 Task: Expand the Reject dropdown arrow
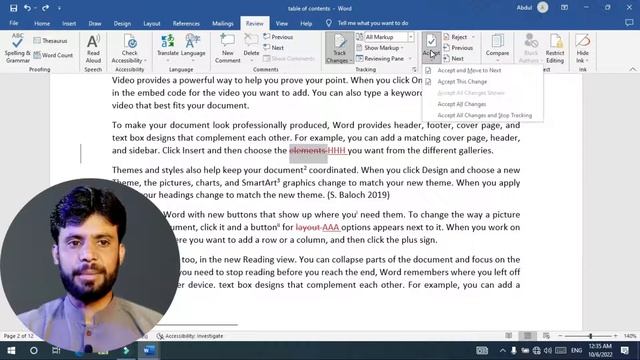tap(473, 37)
